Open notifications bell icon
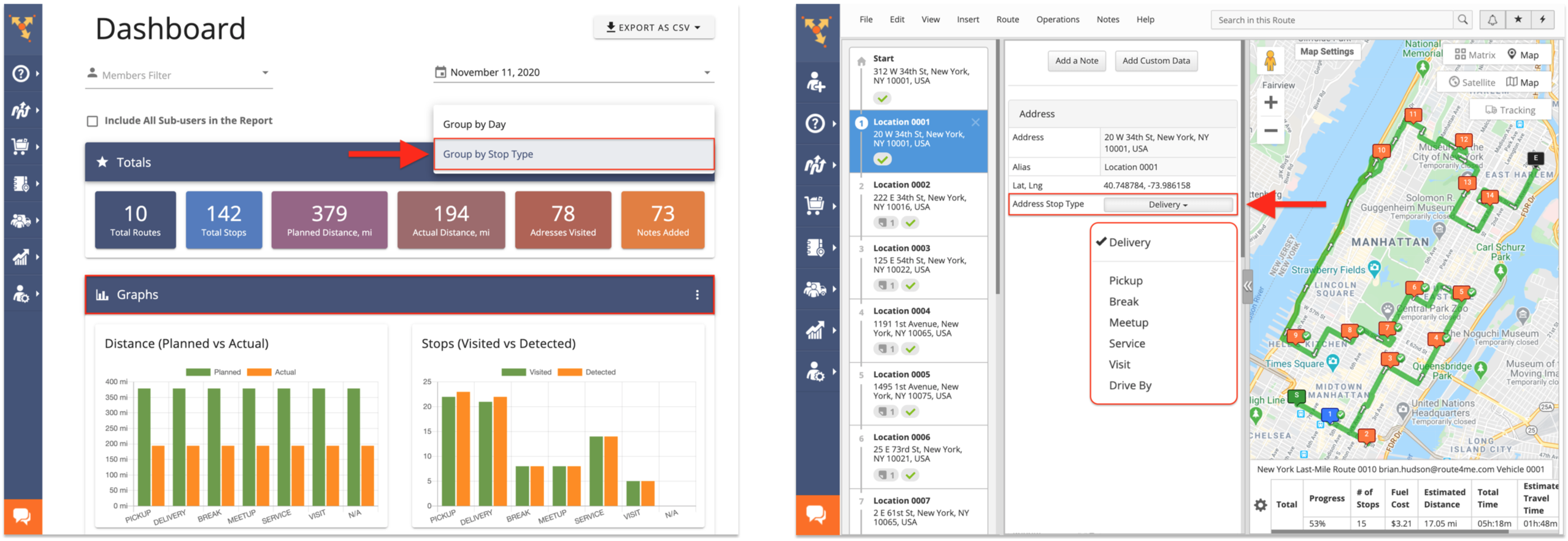The width and height of the screenshot is (1568, 541). pyautogui.click(x=1493, y=20)
